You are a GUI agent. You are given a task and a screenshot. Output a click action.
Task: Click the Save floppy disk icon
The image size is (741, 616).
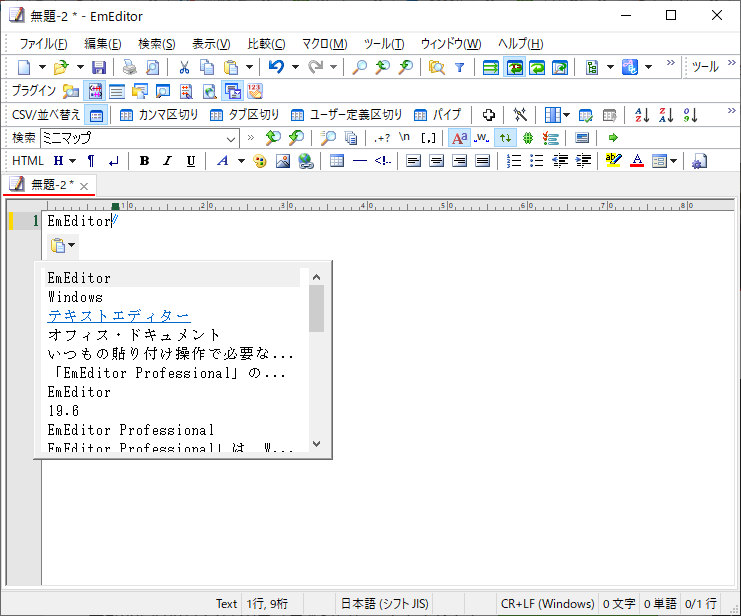click(99, 67)
